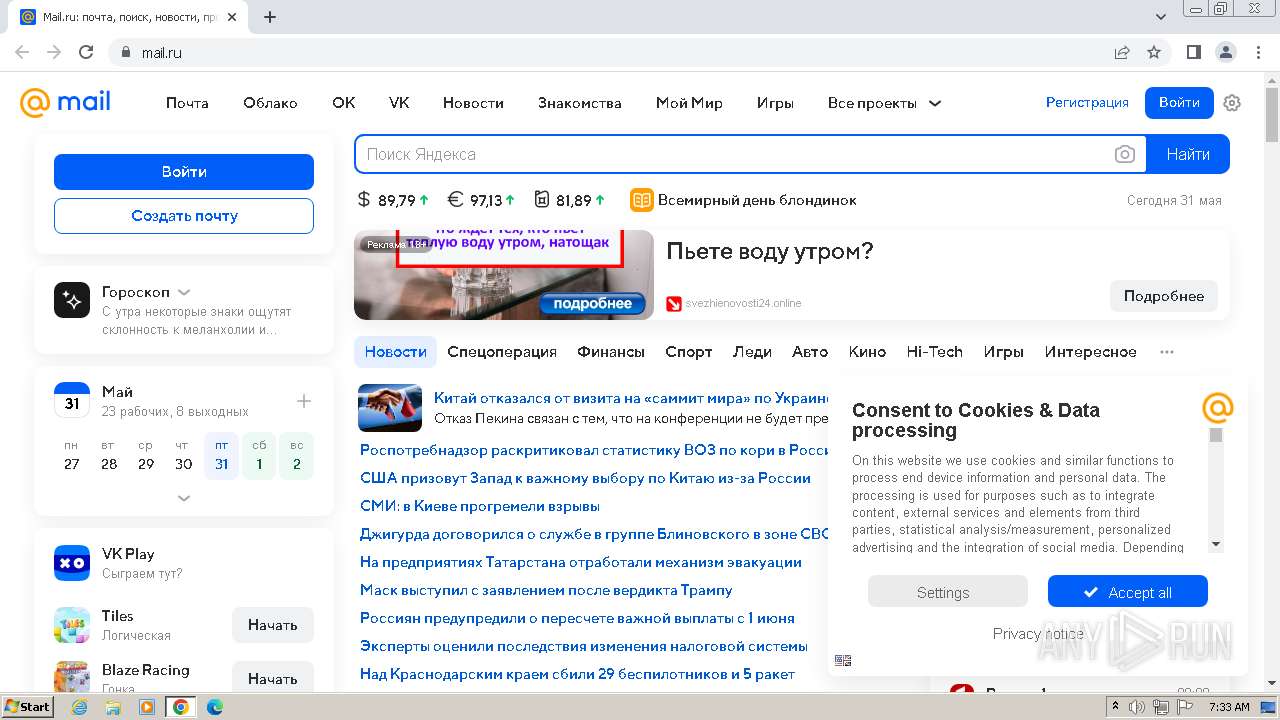Open the Кино news tab

tap(867, 352)
